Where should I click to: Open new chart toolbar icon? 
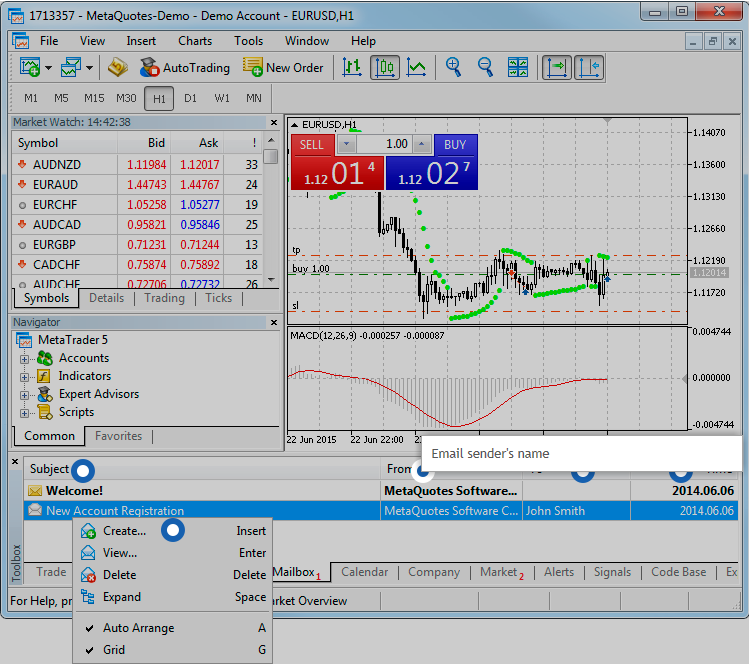[30, 67]
